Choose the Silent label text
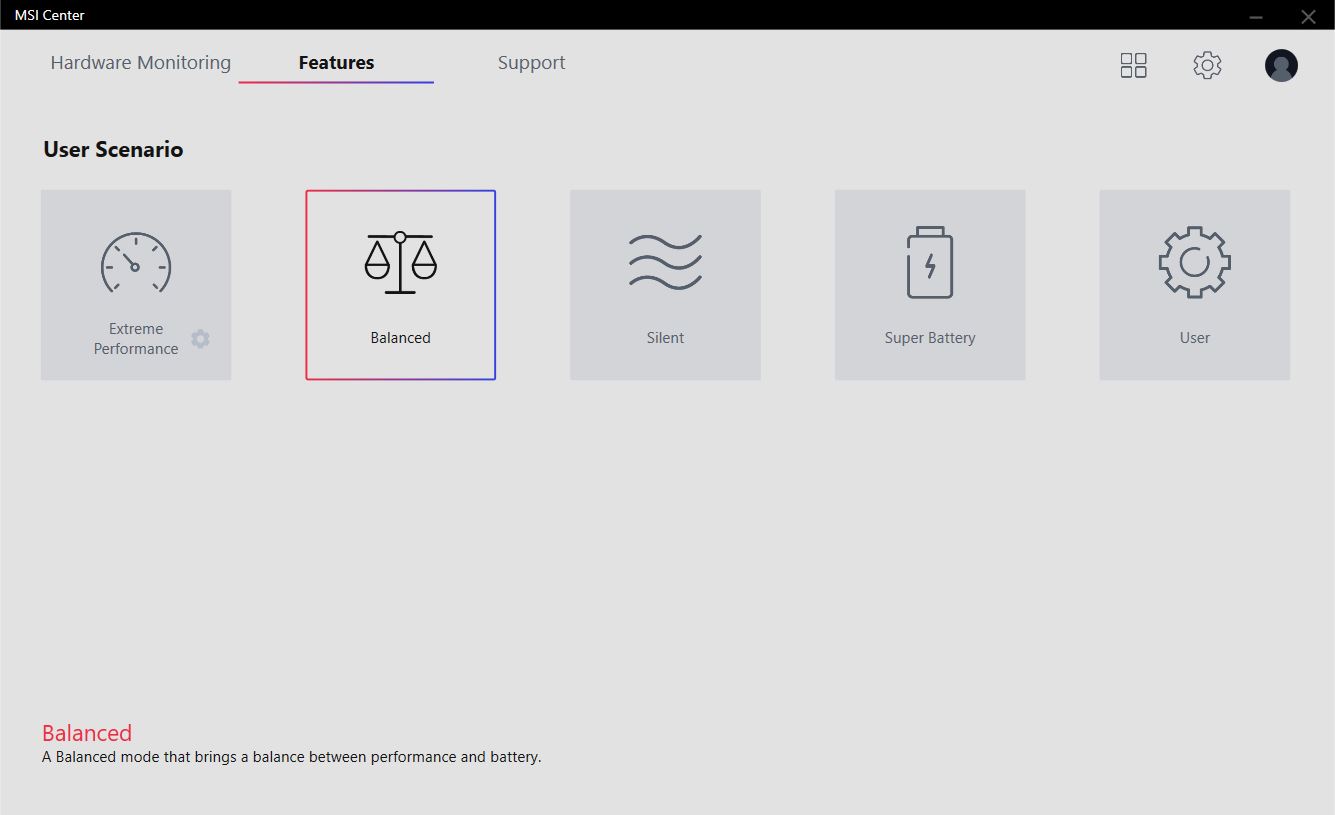The width and height of the screenshot is (1335, 815). (665, 338)
